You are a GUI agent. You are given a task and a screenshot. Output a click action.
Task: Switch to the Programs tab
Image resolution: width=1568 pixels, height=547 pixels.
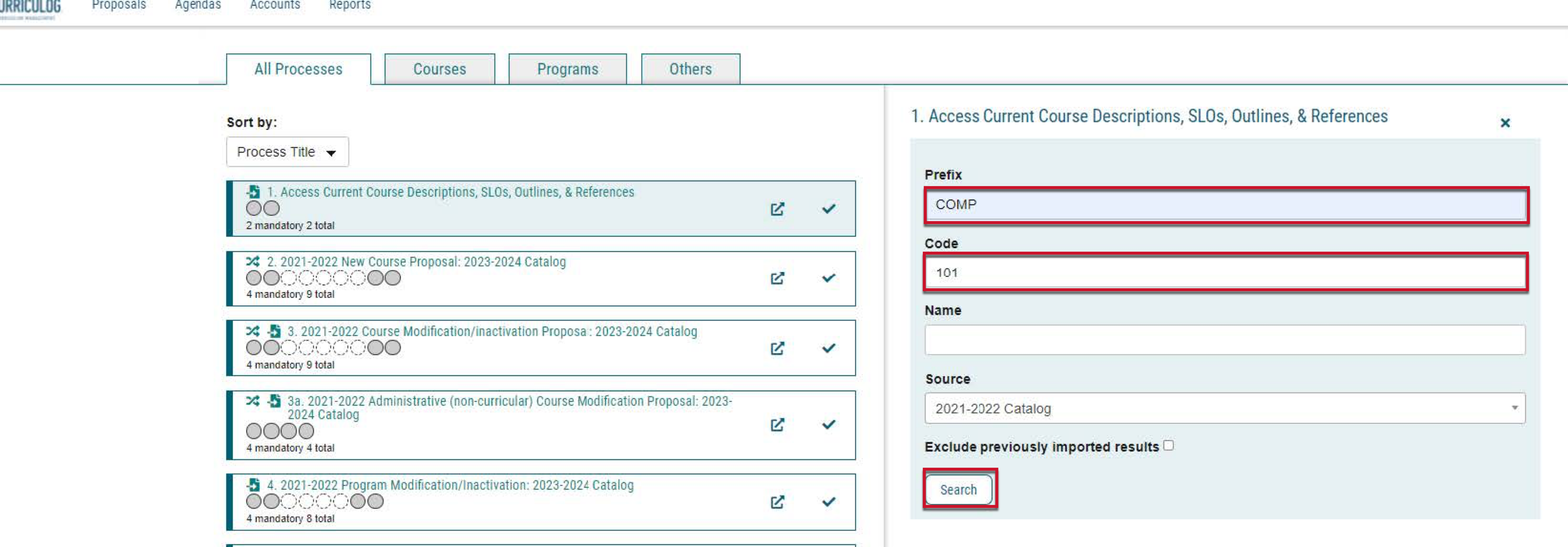point(567,69)
